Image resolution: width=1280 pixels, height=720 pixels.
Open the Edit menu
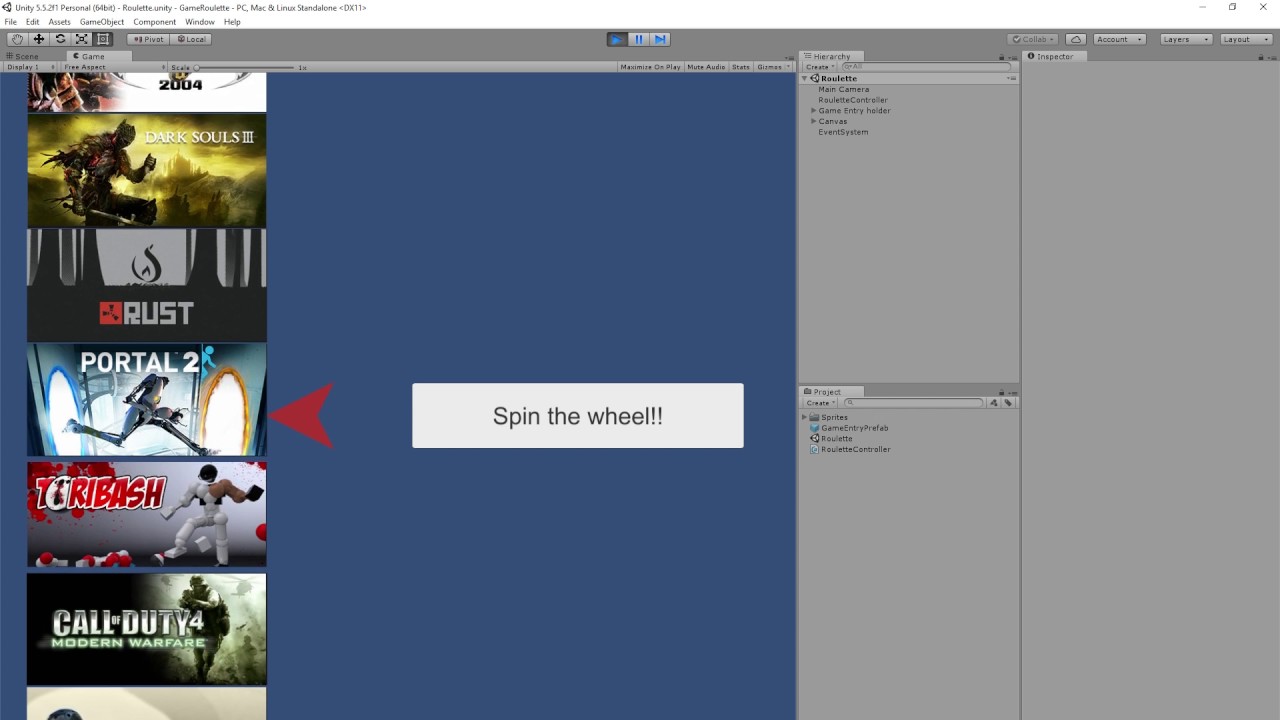(x=33, y=22)
